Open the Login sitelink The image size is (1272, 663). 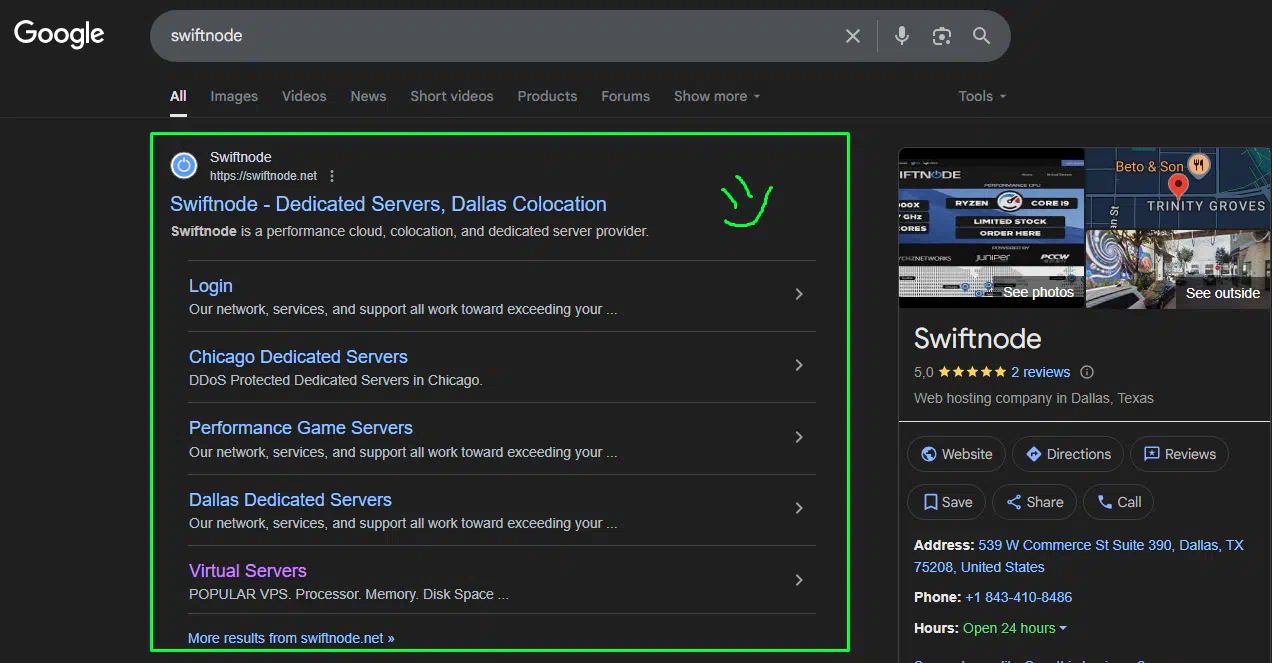pyautogui.click(x=211, y=286)
